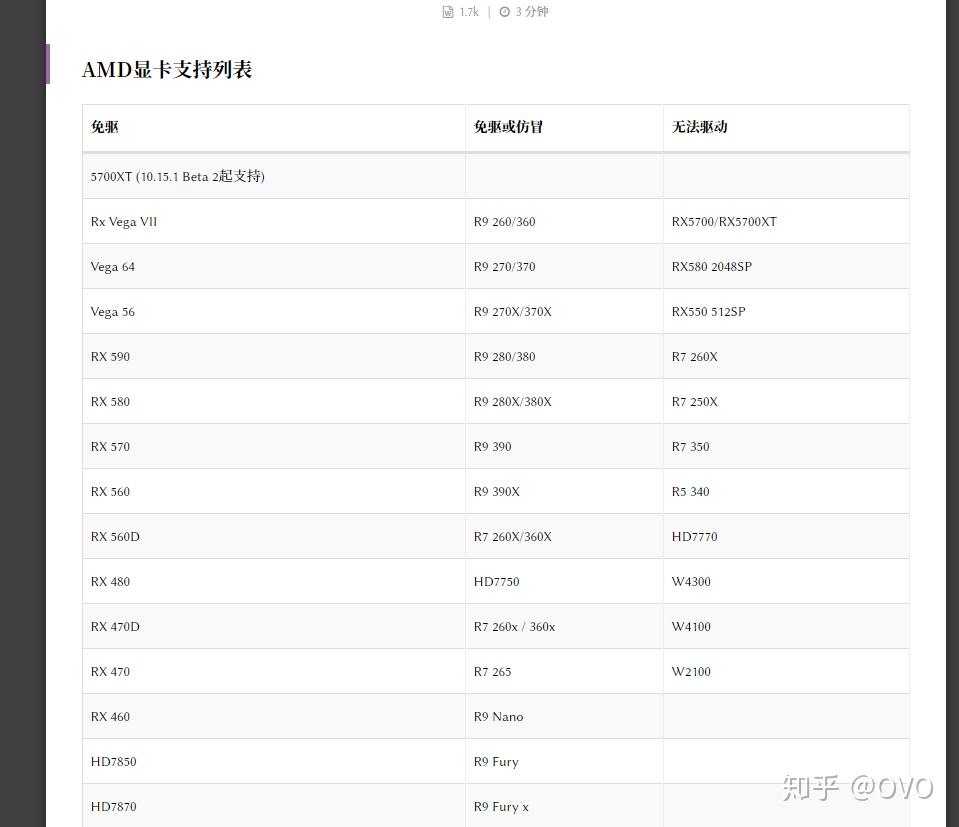959x827 pixels.
Task: Click the 'R9 260/360' cell
Action: pos(564,221)
